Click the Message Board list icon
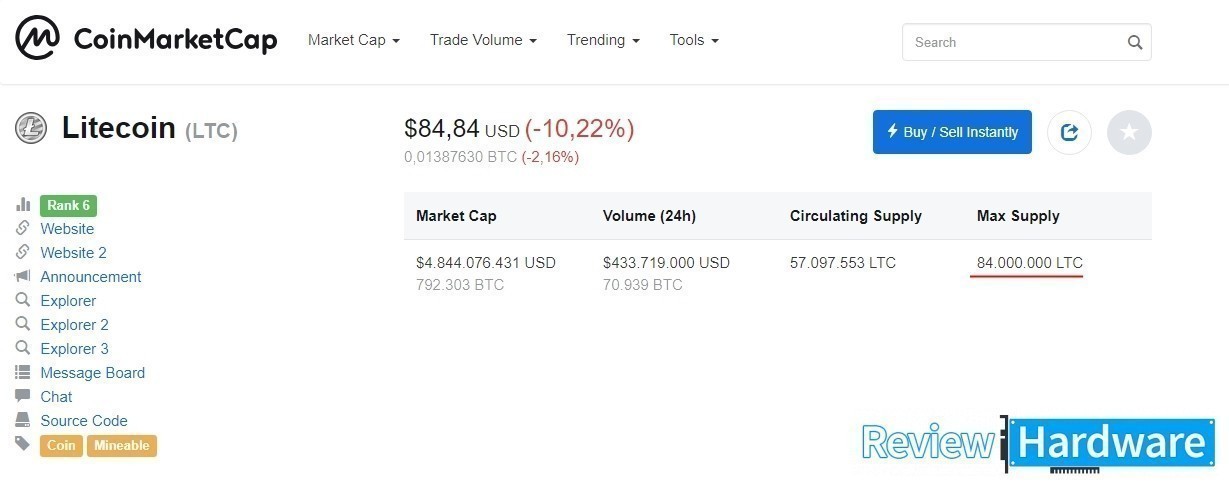Image resolution: width=1229 pixels, height=487 pixels. [23, 373]
